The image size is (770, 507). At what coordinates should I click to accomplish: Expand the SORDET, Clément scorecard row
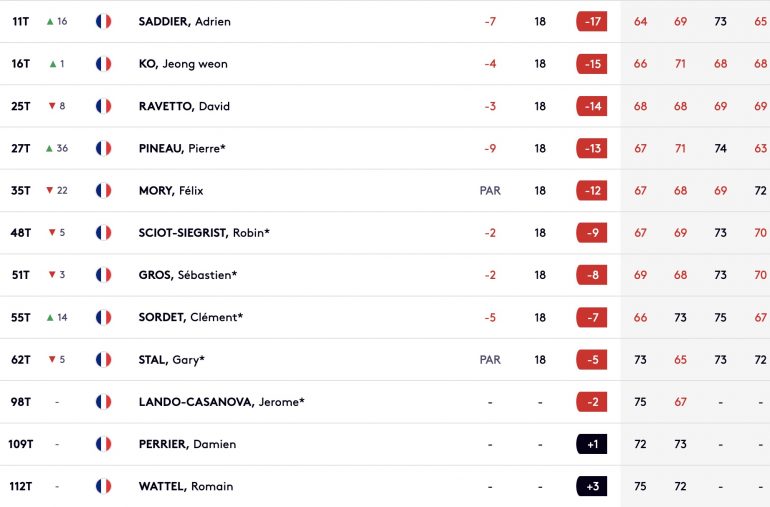coord(385,317)
